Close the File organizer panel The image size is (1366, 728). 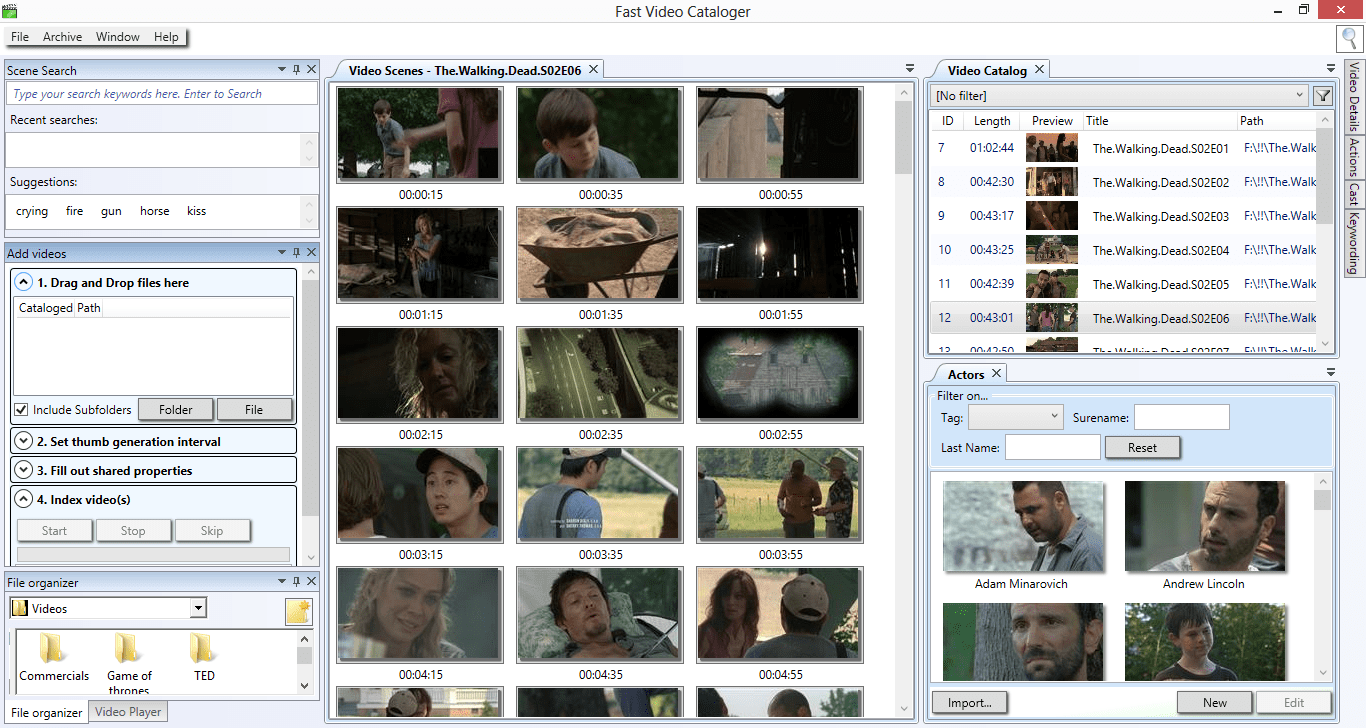[x=311, y=582]
